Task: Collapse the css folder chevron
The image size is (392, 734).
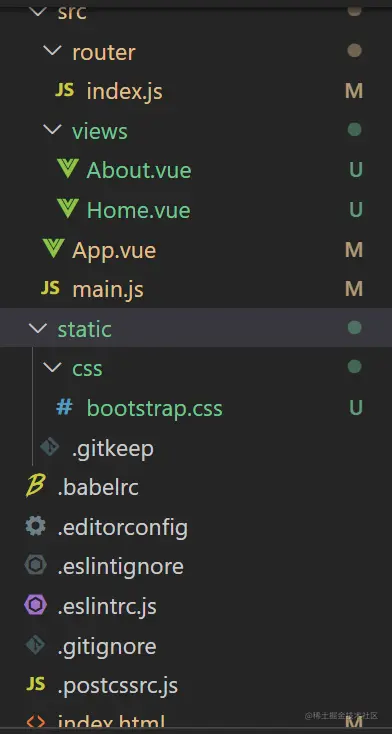Action: tap(52, 367)
